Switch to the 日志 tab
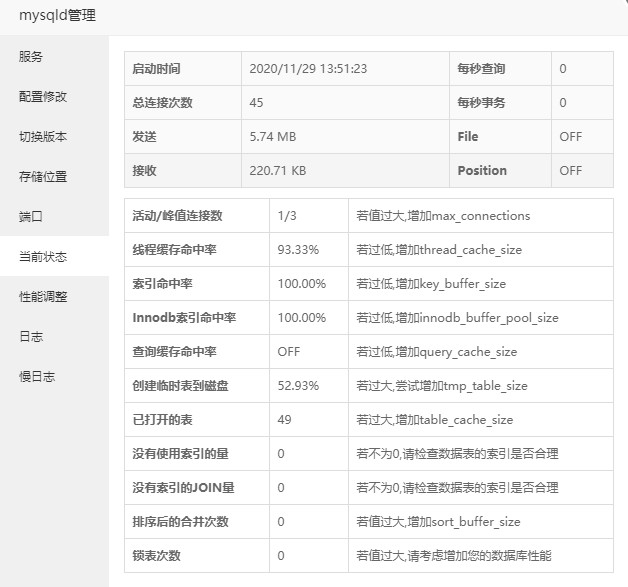 (54, 336)
